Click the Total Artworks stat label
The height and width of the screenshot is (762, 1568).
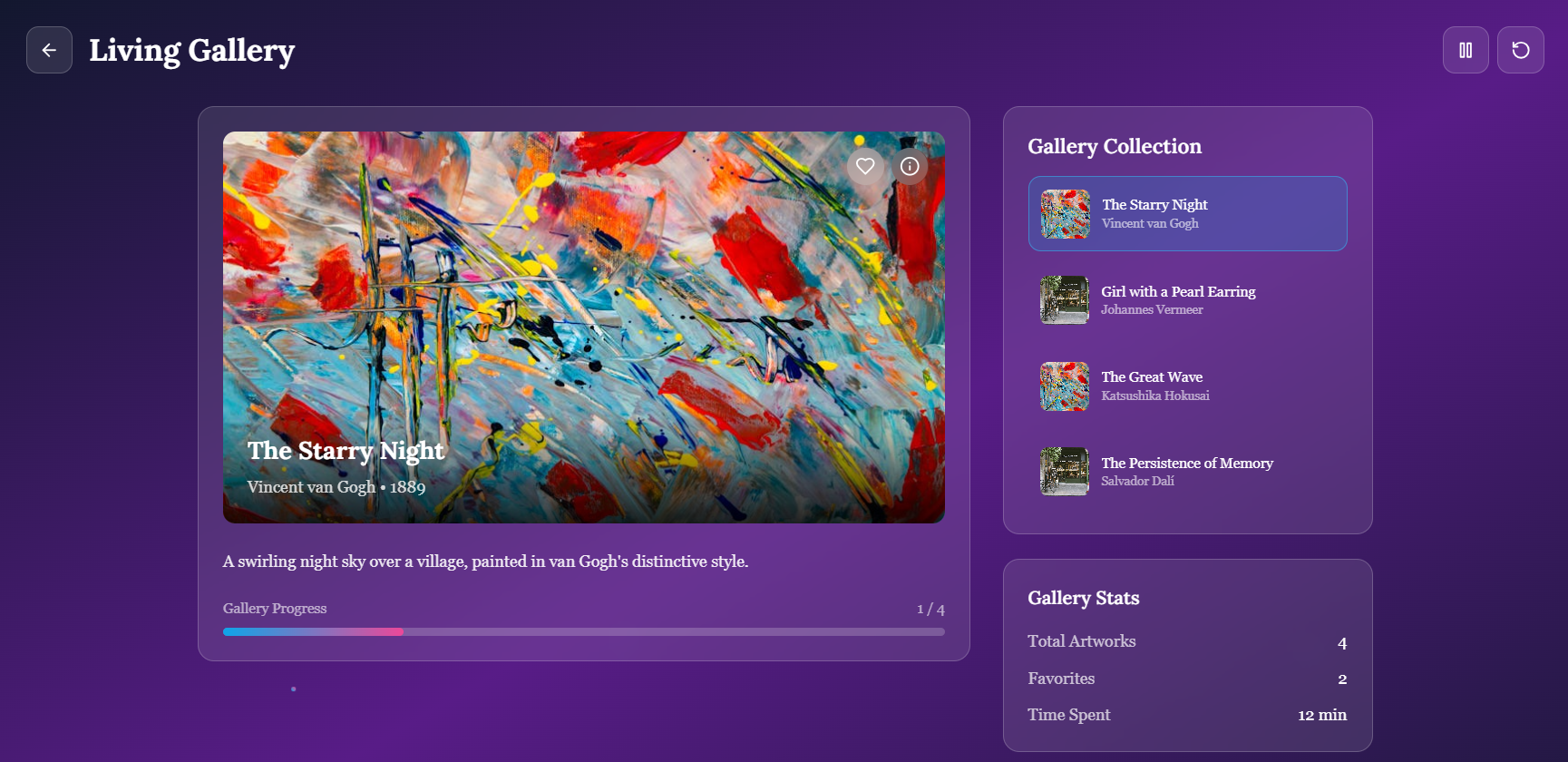click(1082, 641)
